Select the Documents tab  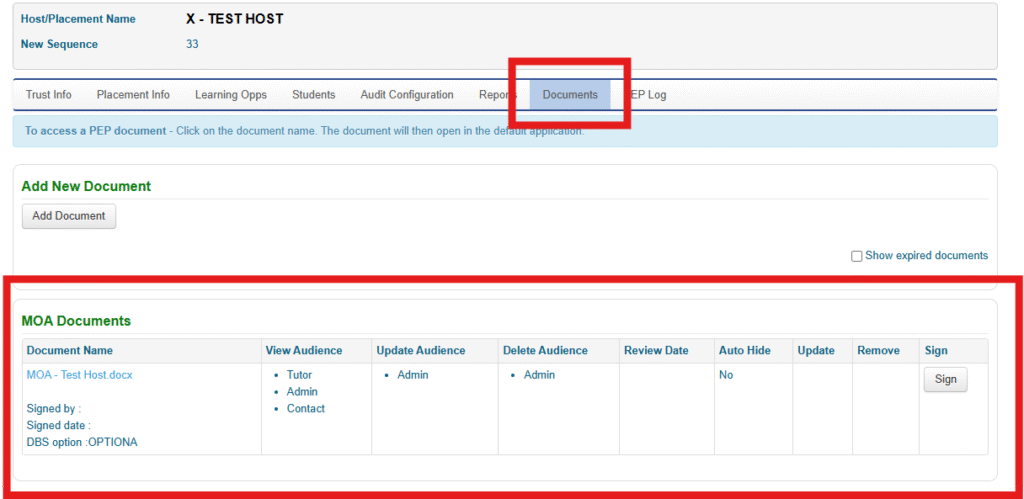pyautogui.click(x=570, y=95)
